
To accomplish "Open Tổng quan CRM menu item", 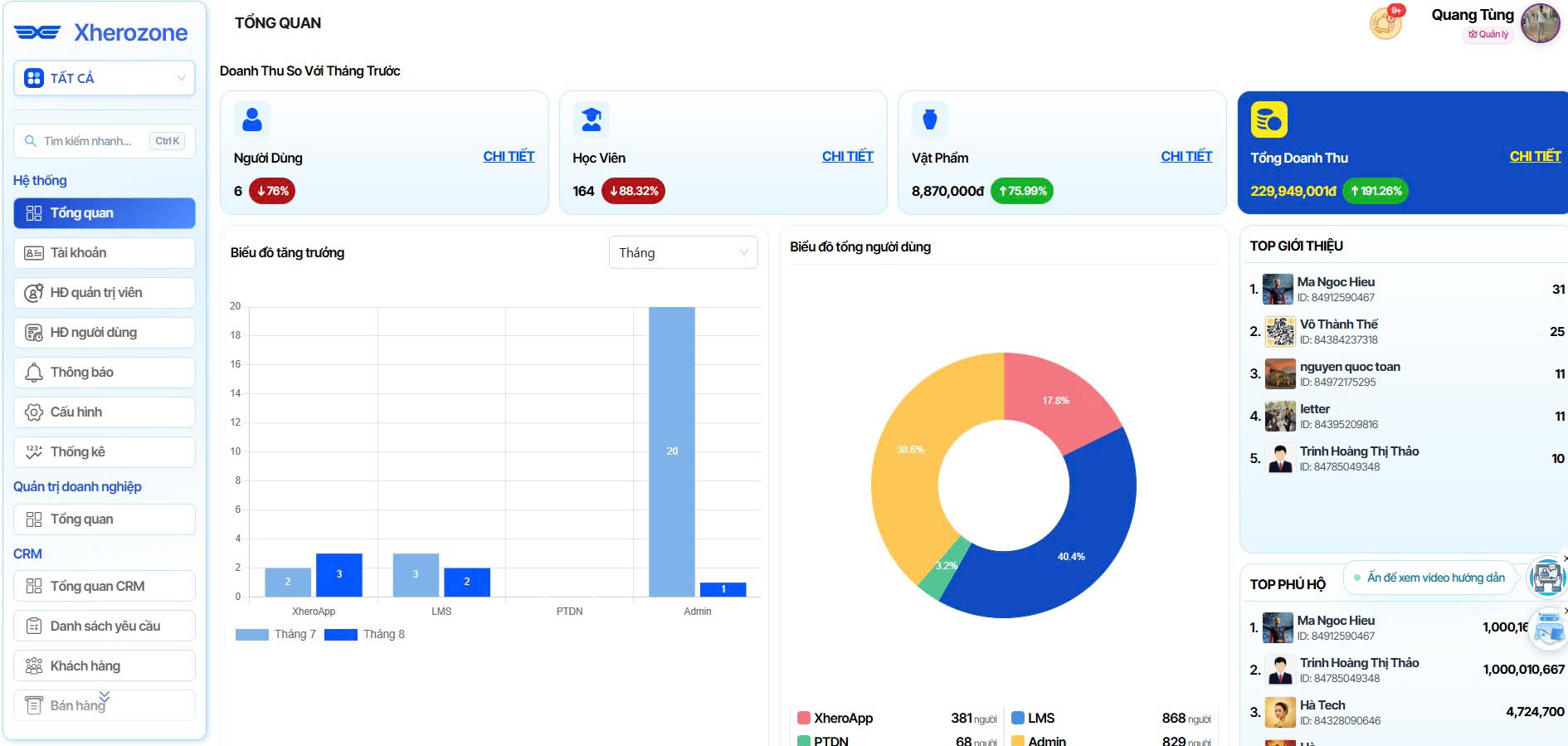I will click(105, 587).
